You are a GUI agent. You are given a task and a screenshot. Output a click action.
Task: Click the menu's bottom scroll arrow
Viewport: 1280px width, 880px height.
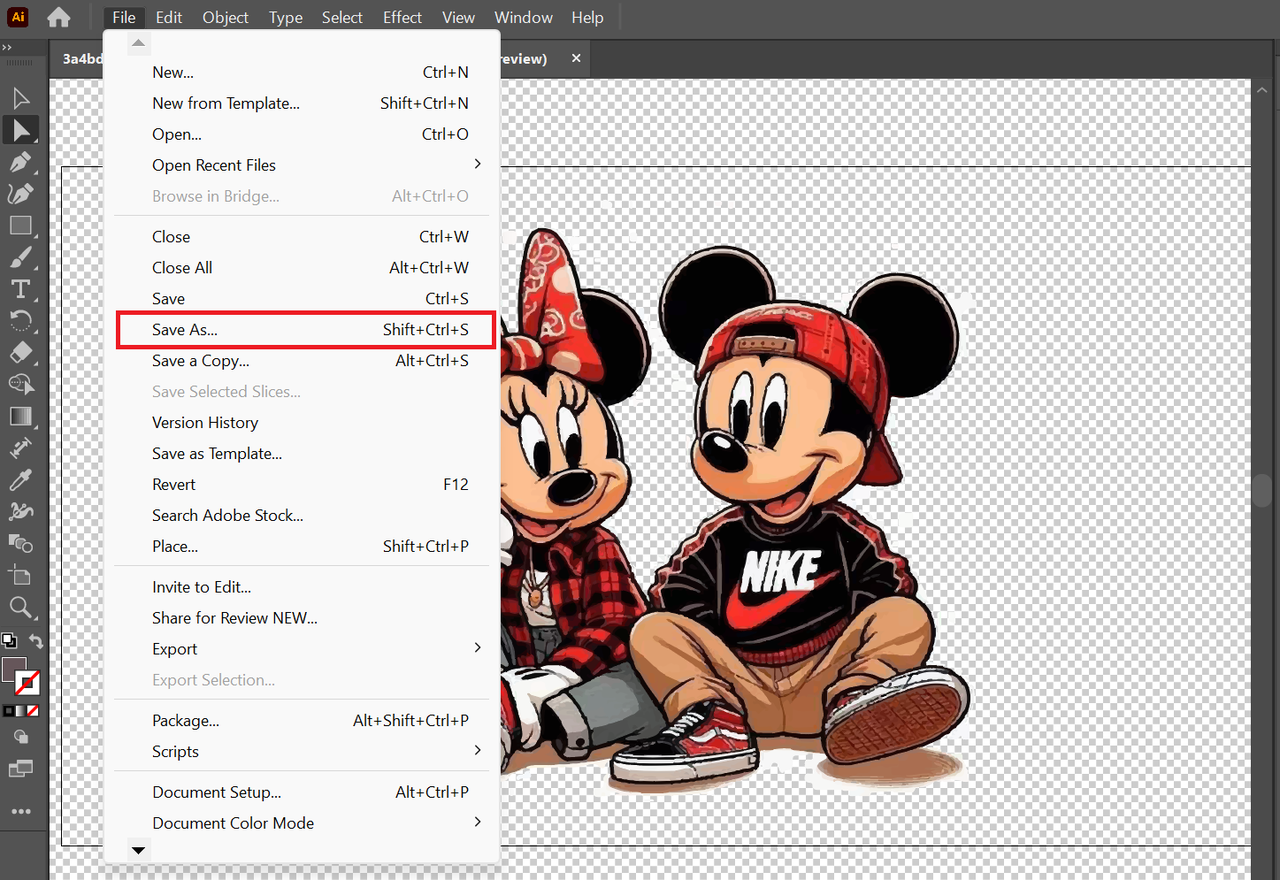click(139, 851)
